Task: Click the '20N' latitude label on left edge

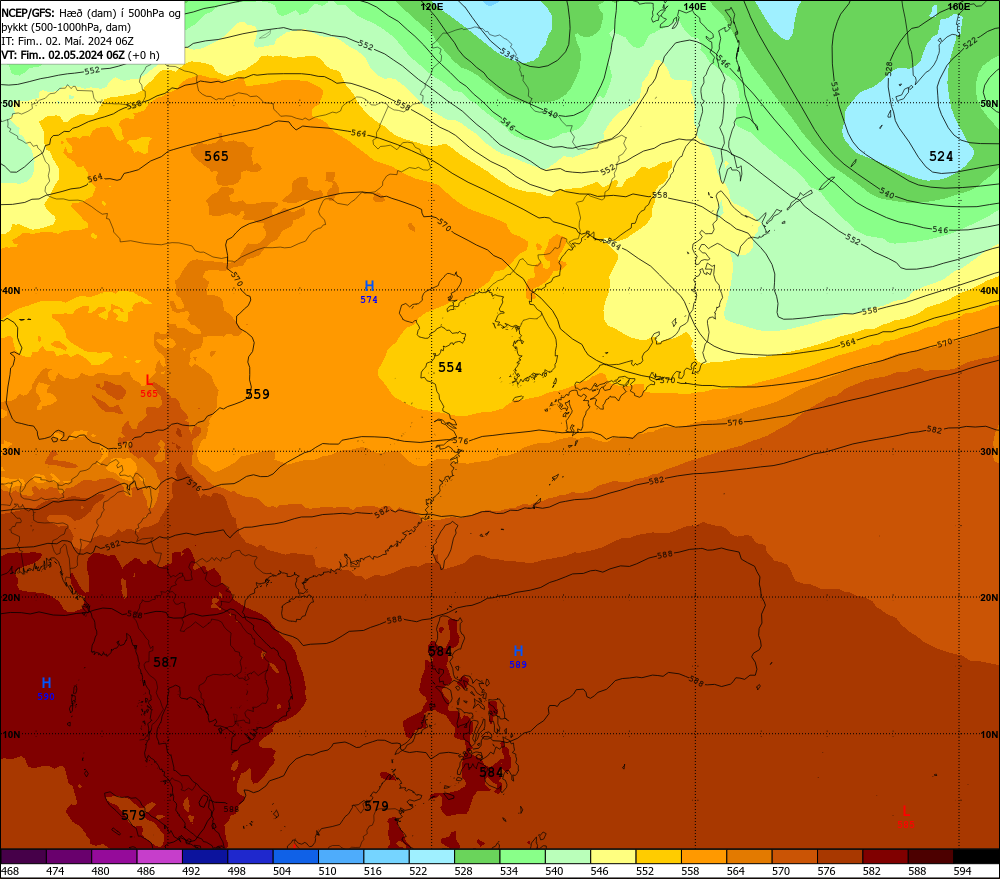Action: click(x=11, y=598)
